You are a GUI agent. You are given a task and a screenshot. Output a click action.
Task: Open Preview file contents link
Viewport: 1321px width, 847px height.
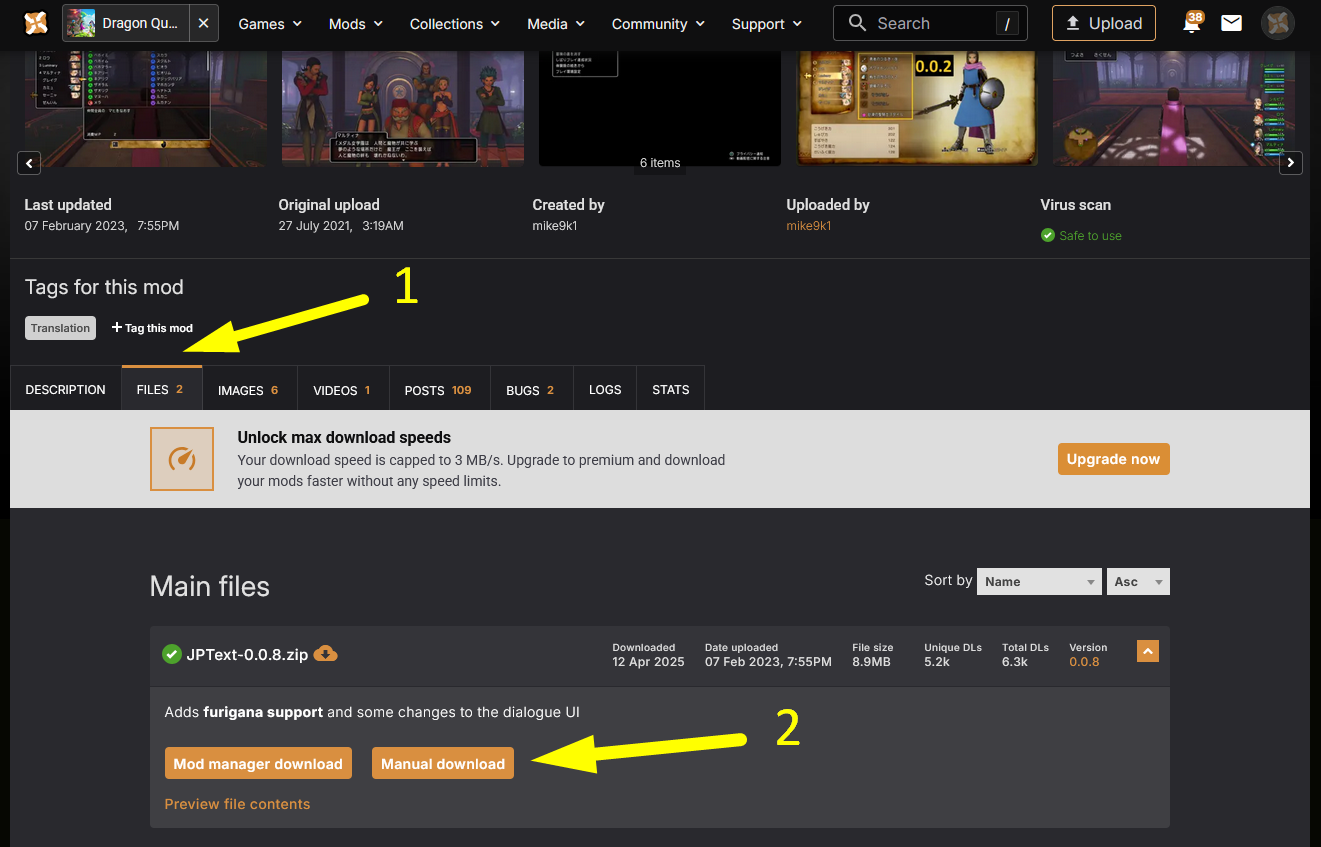pos(237,804)
